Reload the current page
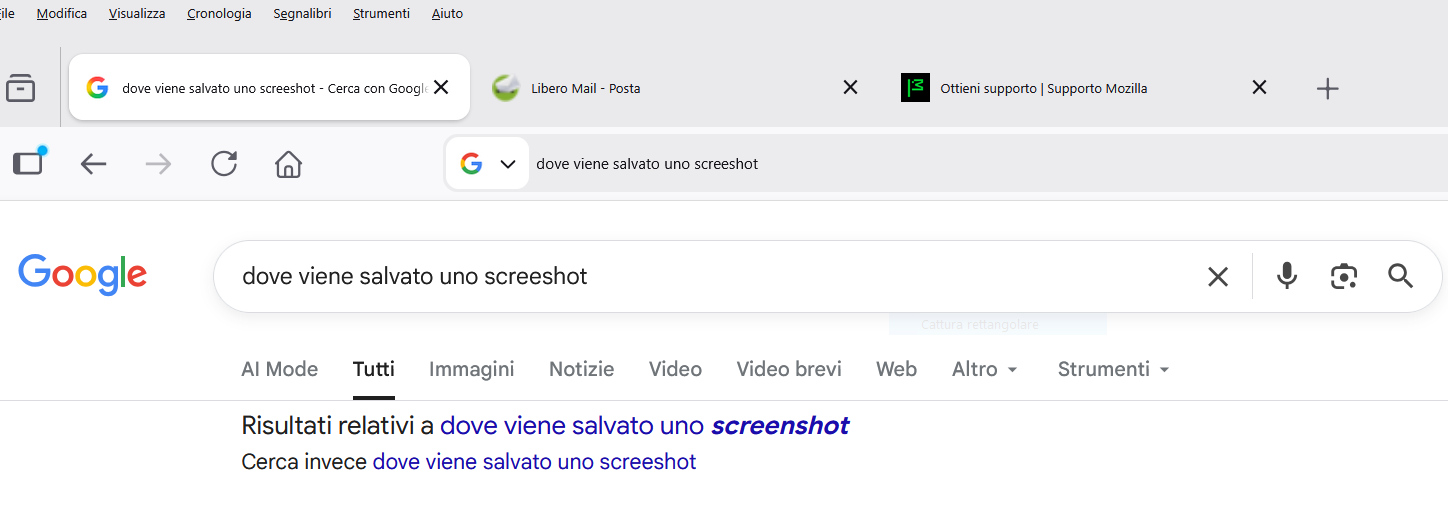Image resolution: width=1448 pixels, height=506 pixels. pos(224,164)
